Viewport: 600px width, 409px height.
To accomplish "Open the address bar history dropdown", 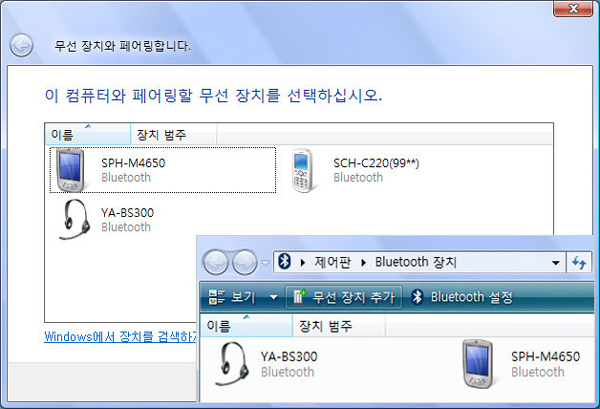I will point(556,263).
